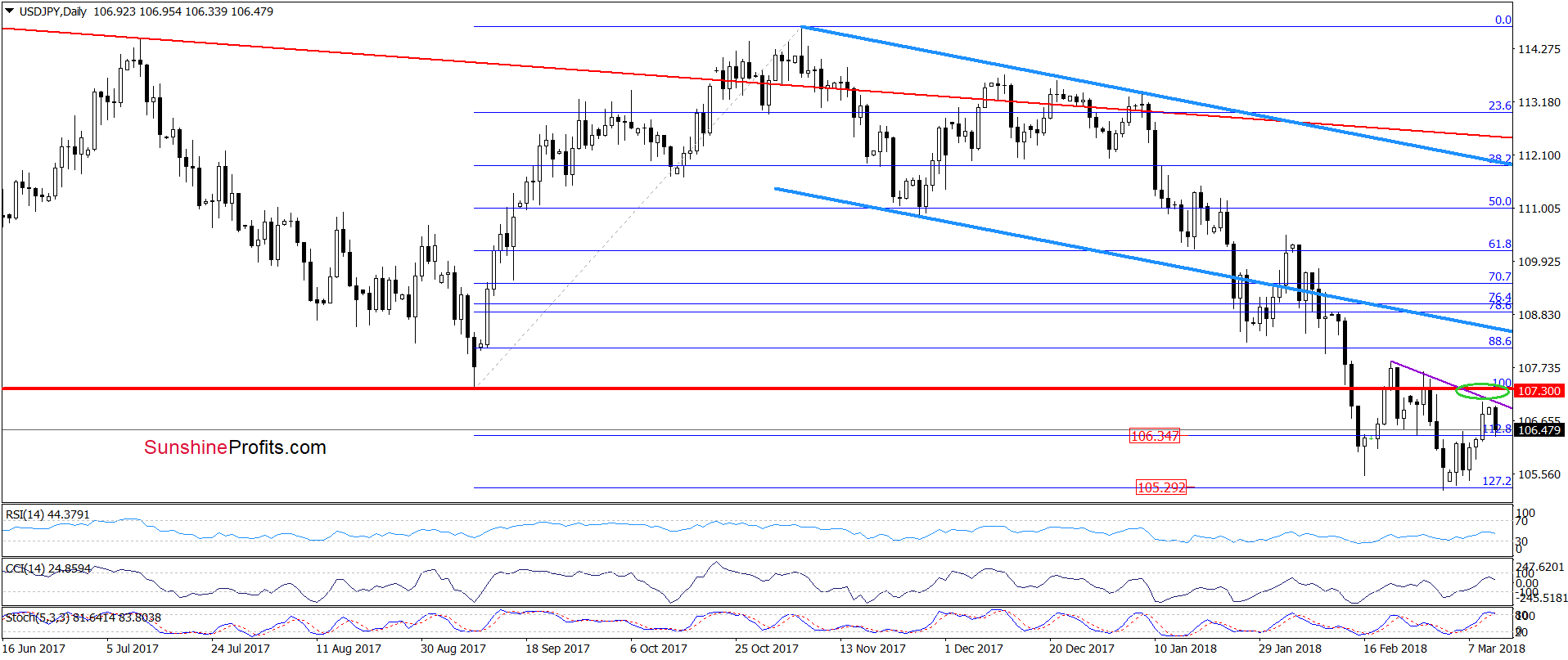The width and height of the screenshot is (1568, 660).
Task: Select the 105.292 support level label
Action: tap(1161, 487)
